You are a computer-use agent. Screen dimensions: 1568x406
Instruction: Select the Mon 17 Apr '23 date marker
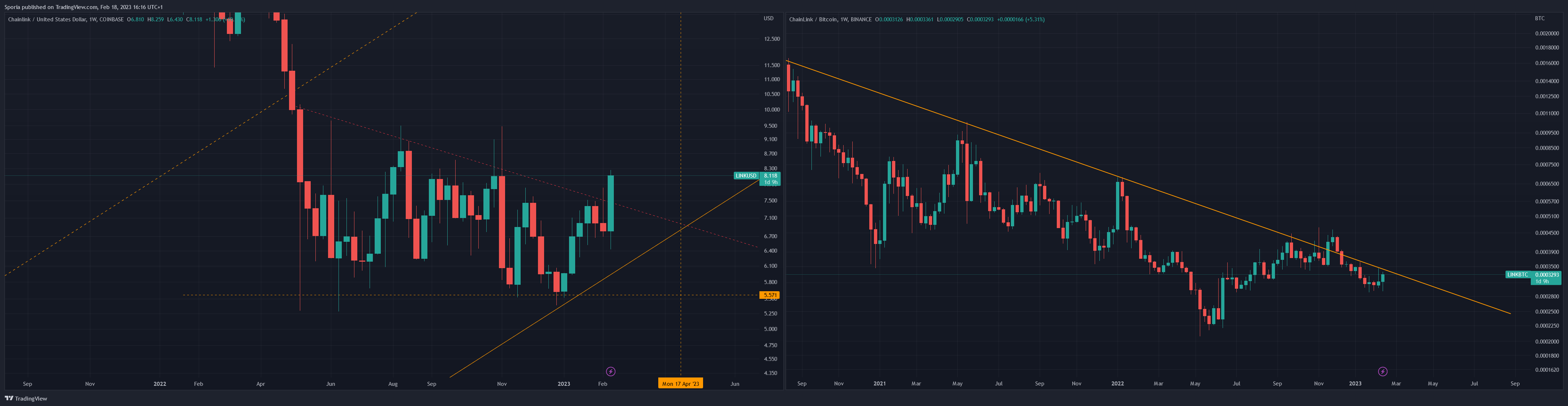tap(681, 384)
